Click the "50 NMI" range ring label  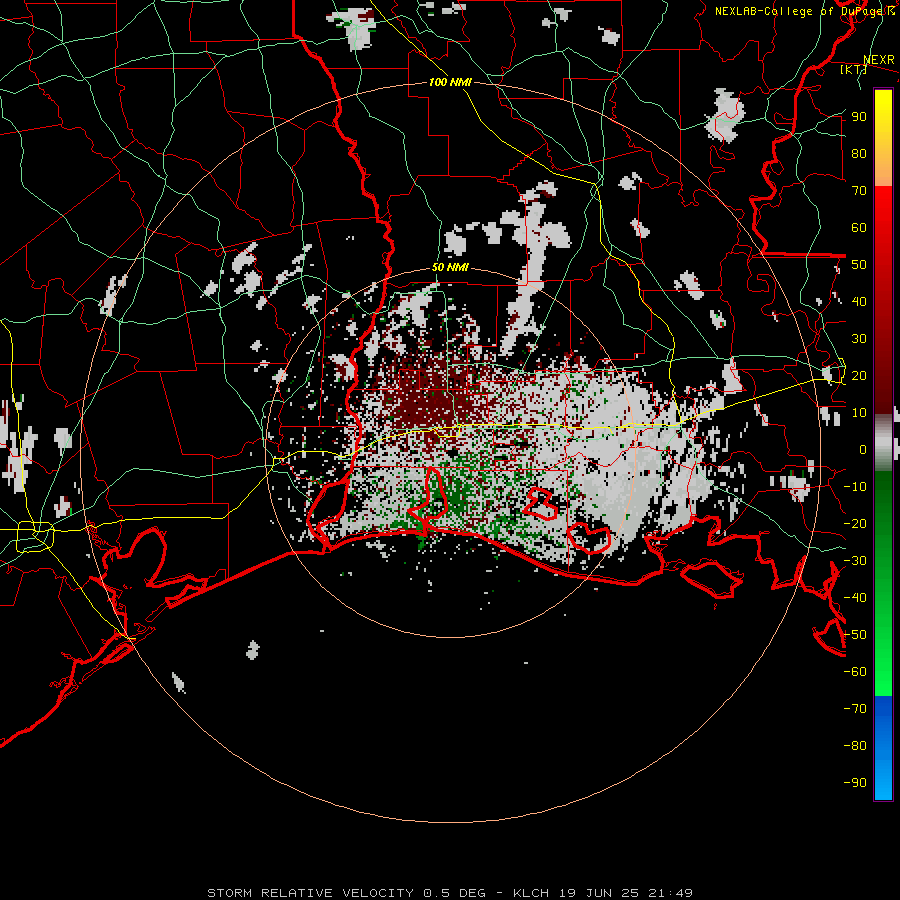(450, 267)
